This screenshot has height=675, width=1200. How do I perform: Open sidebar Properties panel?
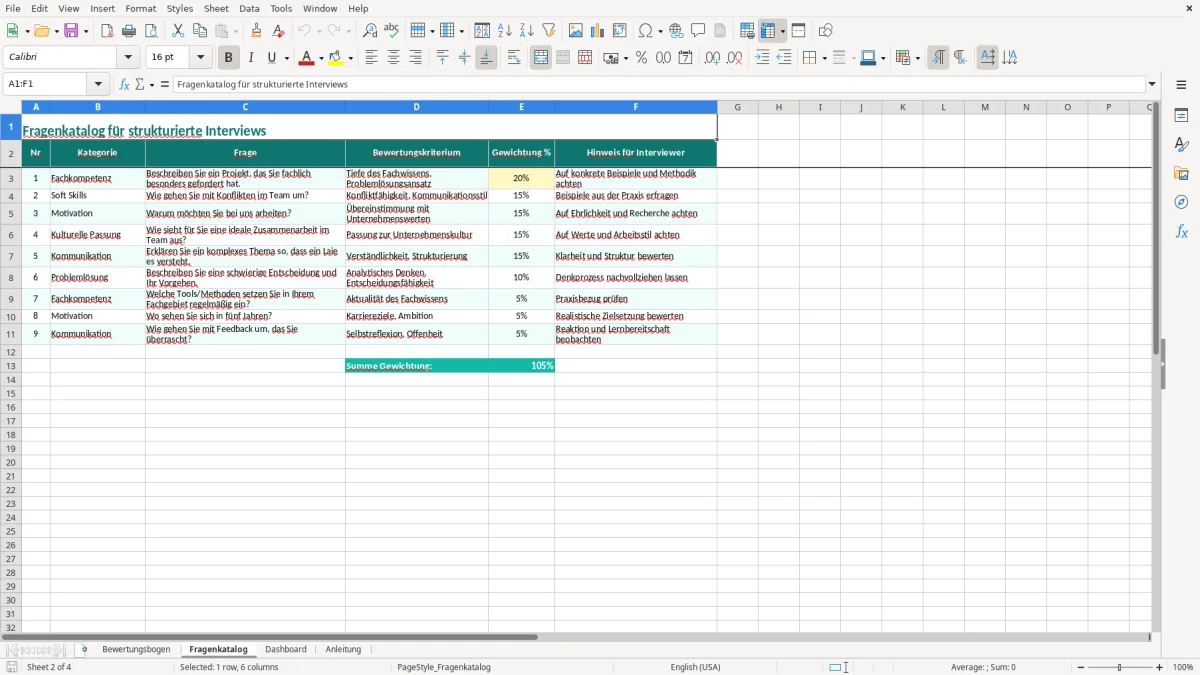click(1181, 116)
